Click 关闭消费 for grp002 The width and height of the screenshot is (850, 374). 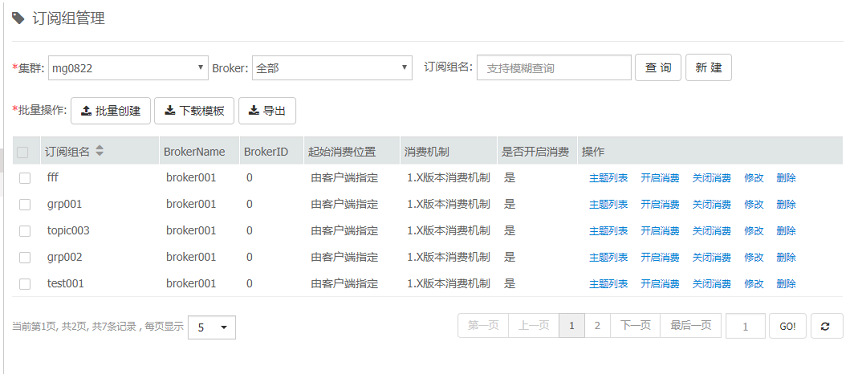(x=711, y=257)
